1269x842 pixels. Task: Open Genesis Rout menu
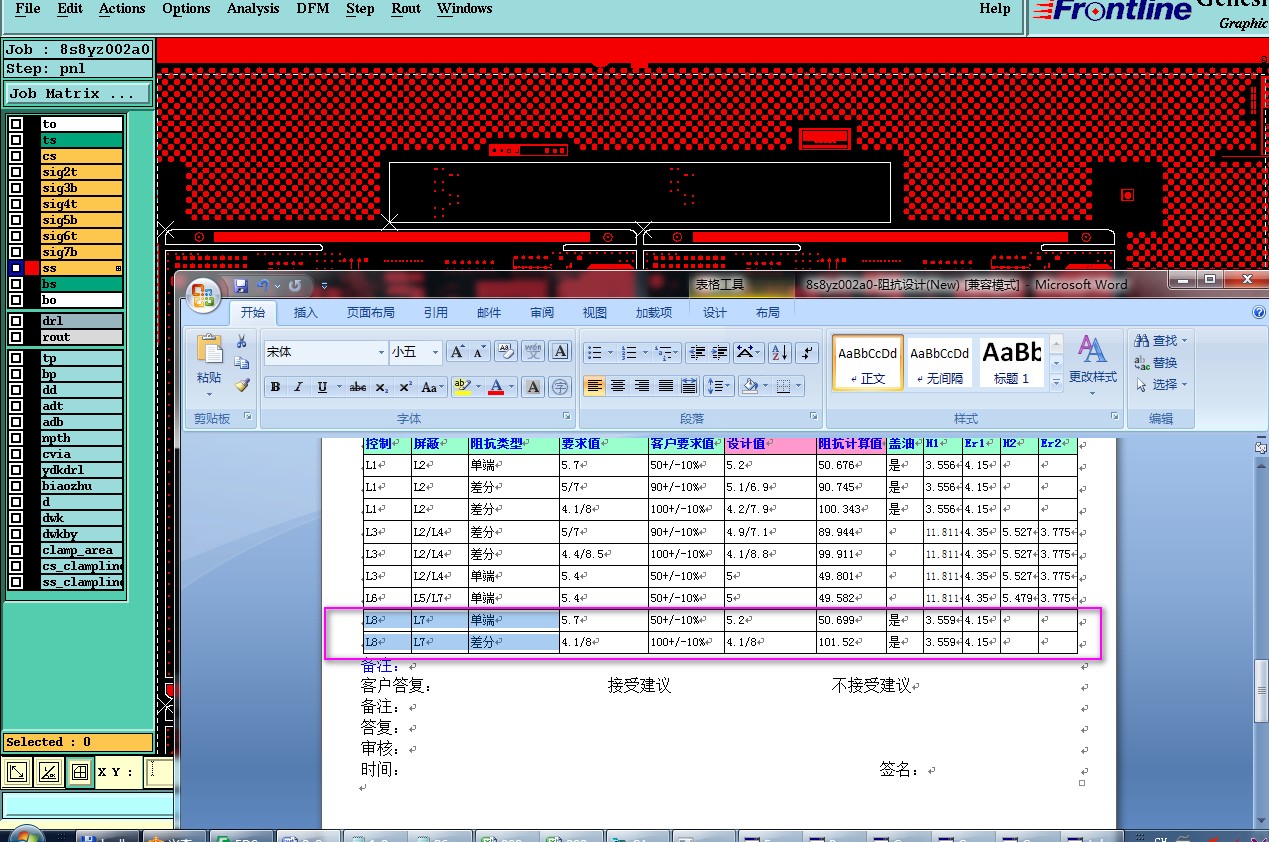pos(406,9)
